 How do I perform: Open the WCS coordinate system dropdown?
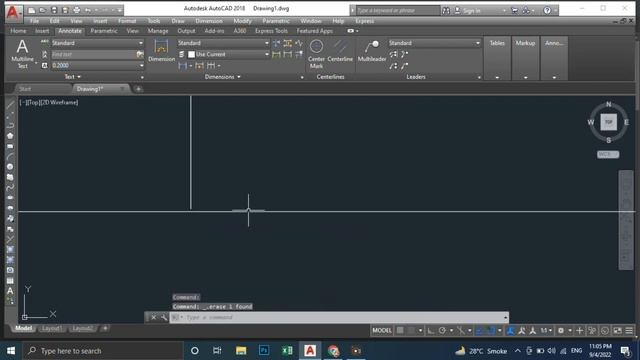608,154
